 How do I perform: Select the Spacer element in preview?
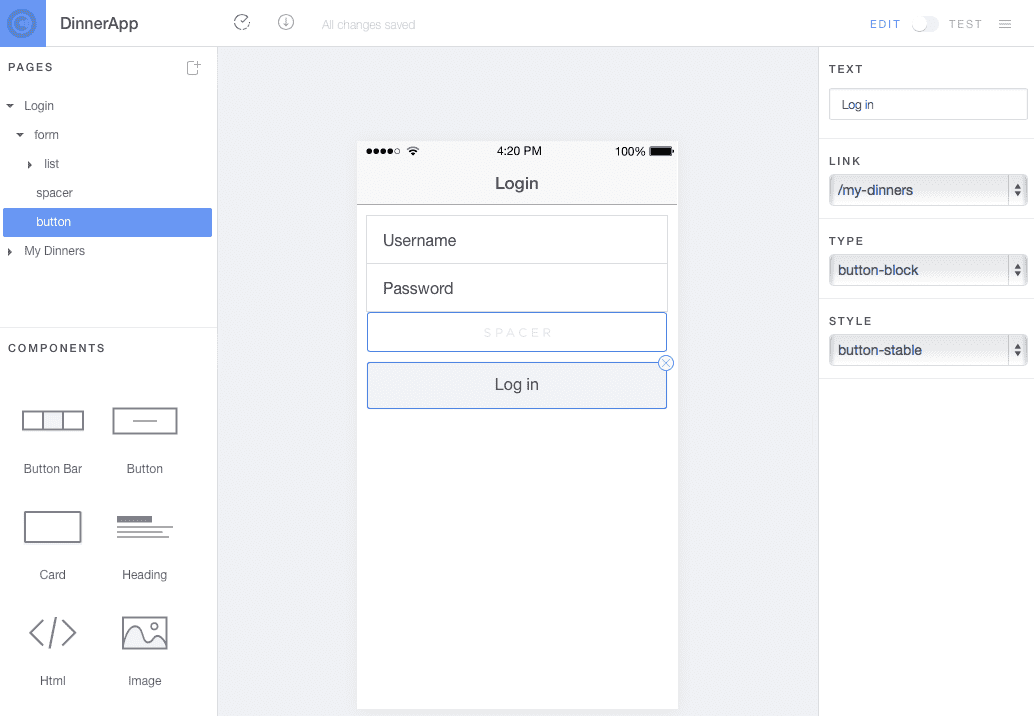[517, 332]
